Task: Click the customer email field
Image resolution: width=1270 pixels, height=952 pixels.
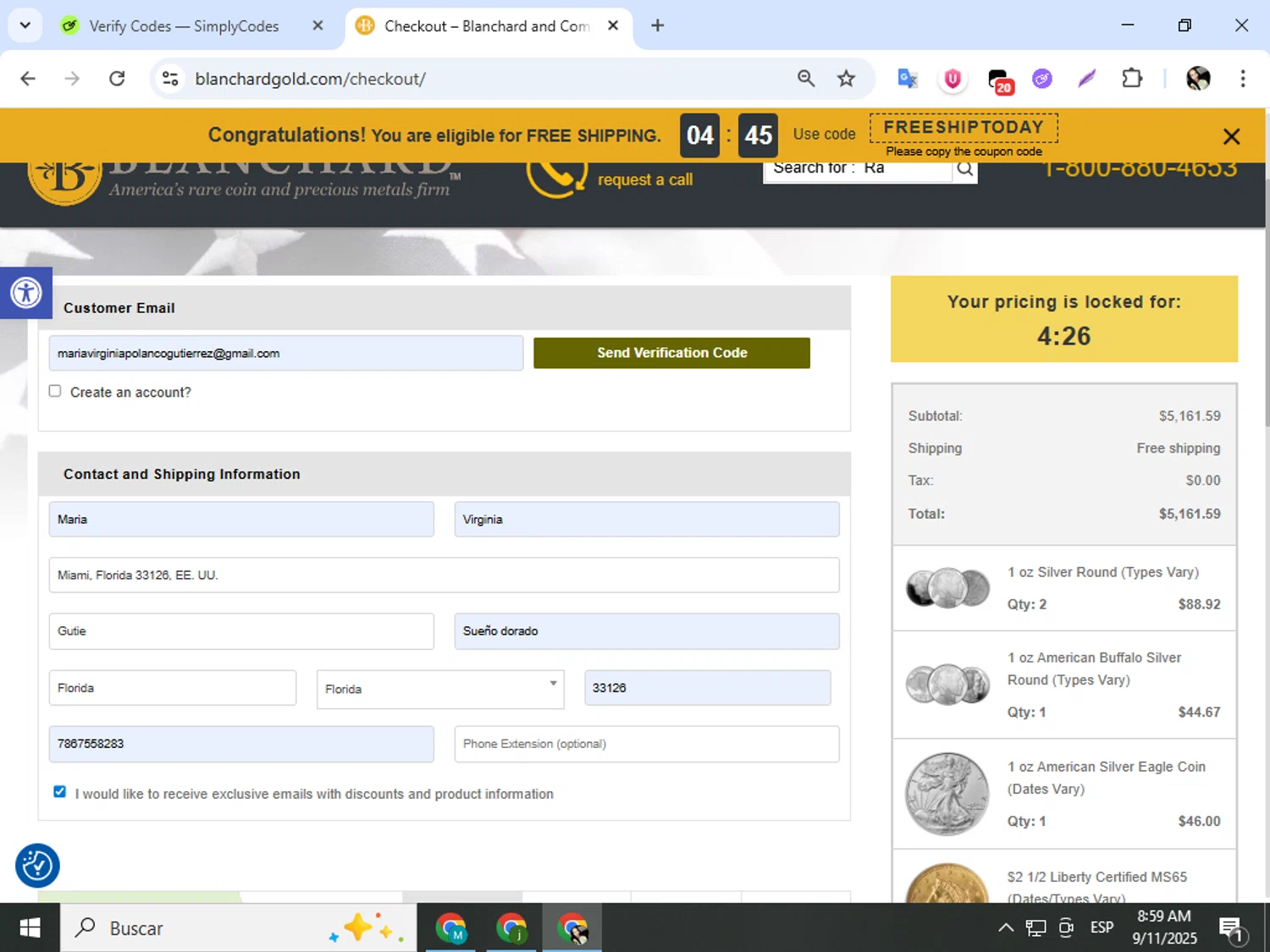Action: point(286,353)
